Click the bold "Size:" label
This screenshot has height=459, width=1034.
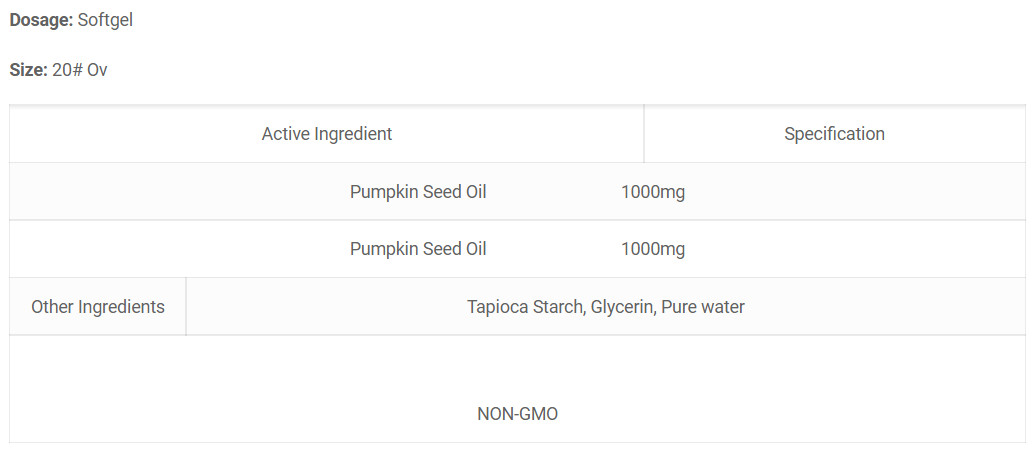click(x=28, y=71)
